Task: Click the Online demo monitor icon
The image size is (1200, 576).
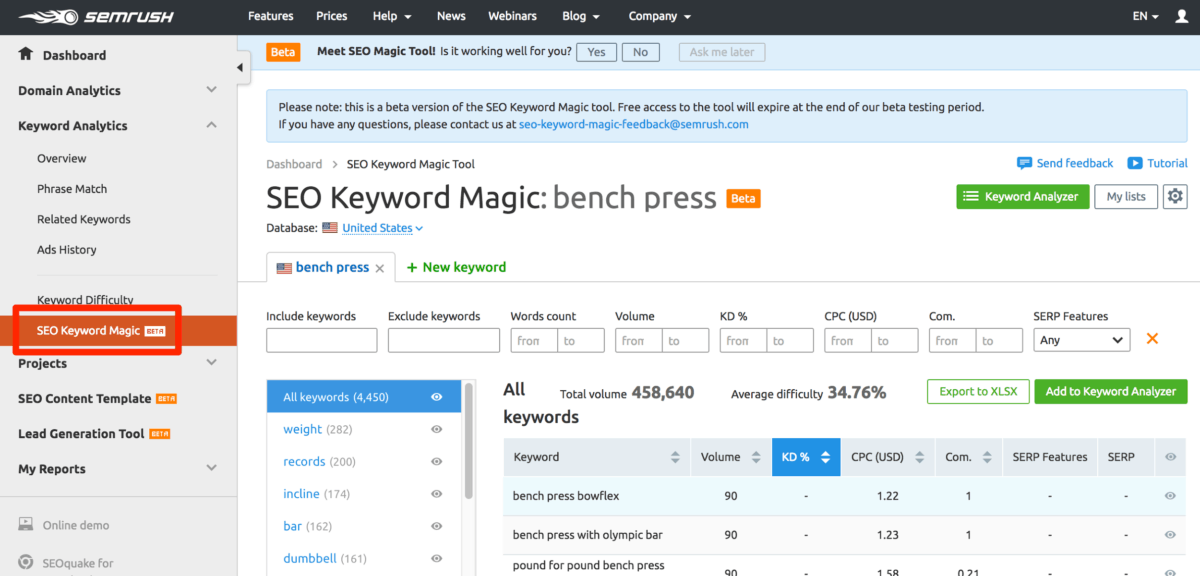Action: click(x=26, y=525)
